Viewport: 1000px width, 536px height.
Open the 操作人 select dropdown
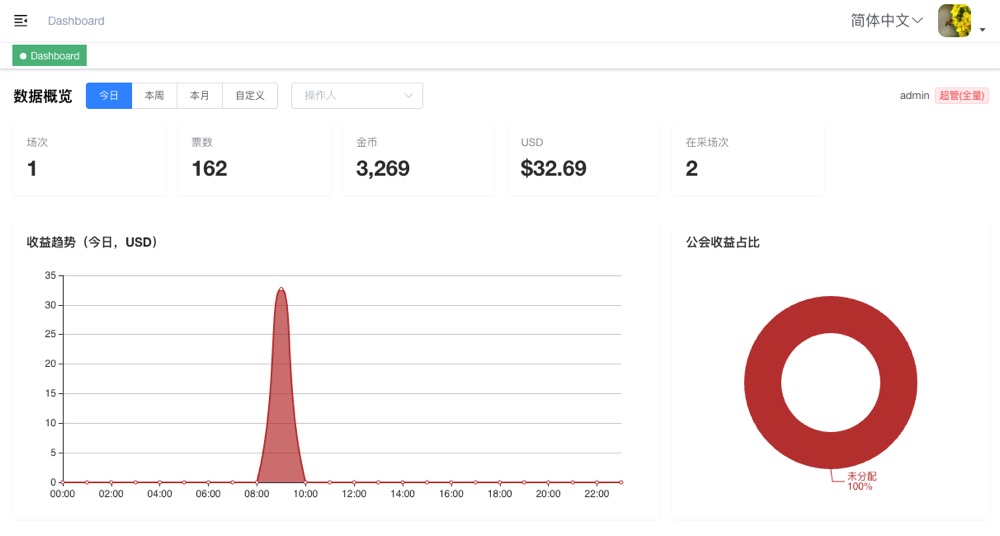357,96
